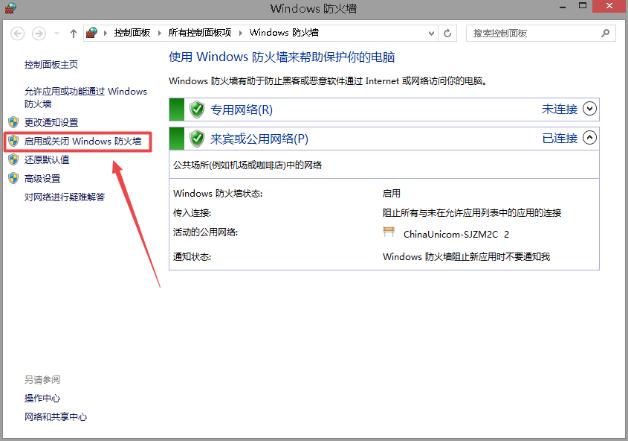The height and width of the screenshot is (441, 628).
Task: Open 网络和共享中心 link
Action: (x=55, y=417)
